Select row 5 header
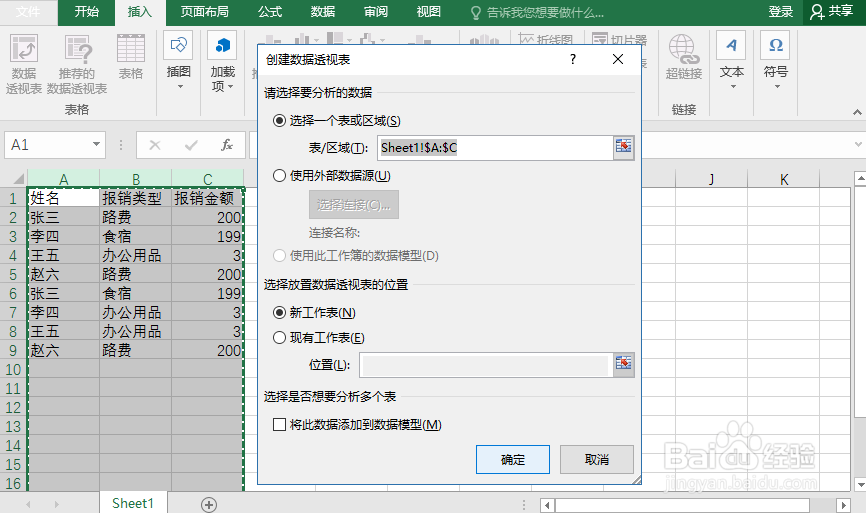The height and width of the screenshot is (513, 866). [x=13, y=274]
